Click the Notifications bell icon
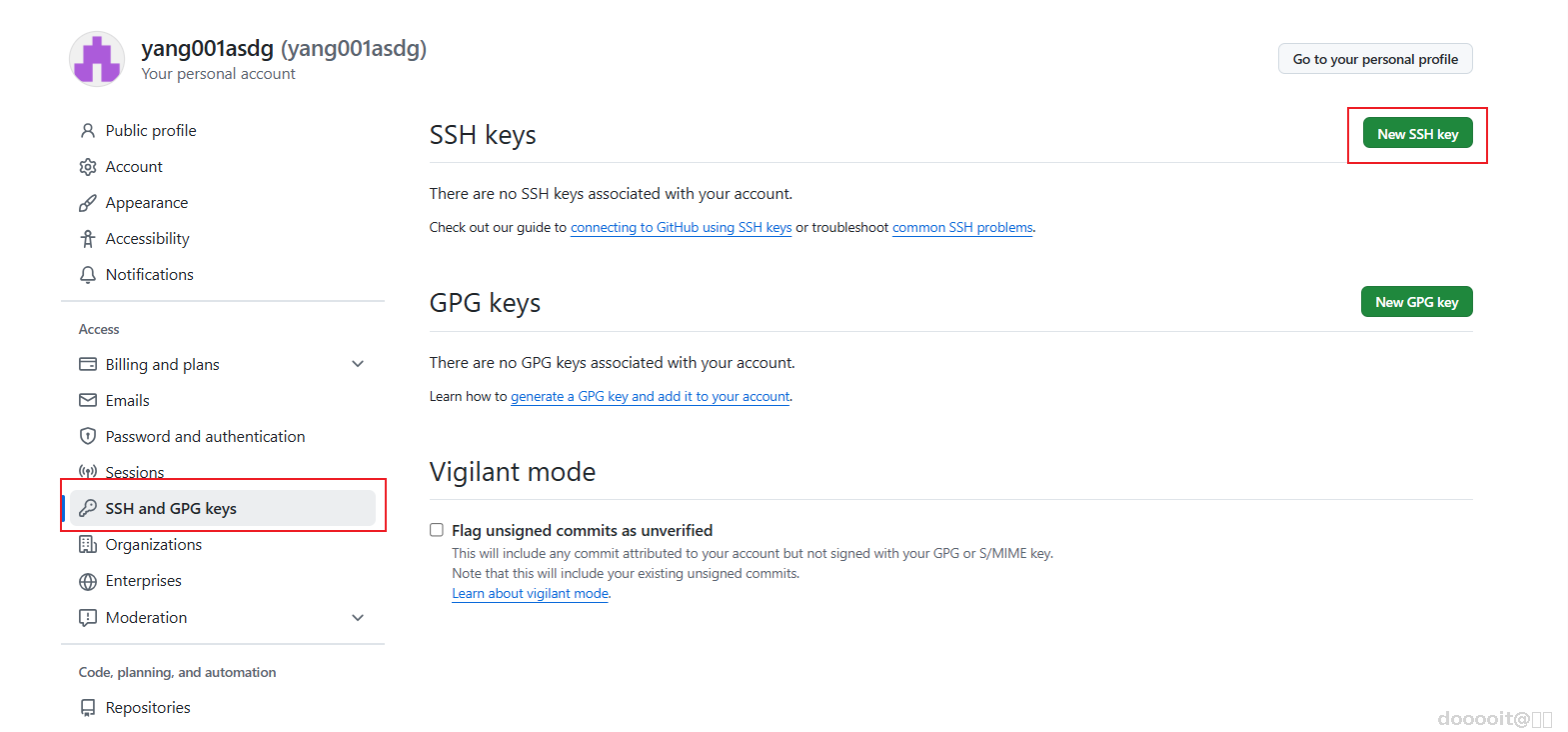This screenshot has width=1568, height=732. [x=88, y=275]
